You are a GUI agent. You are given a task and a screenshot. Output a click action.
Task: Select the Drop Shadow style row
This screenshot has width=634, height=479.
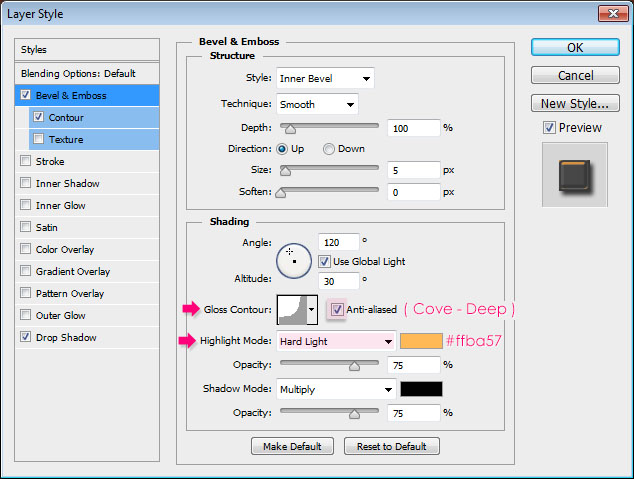click(x=87, y=337)
